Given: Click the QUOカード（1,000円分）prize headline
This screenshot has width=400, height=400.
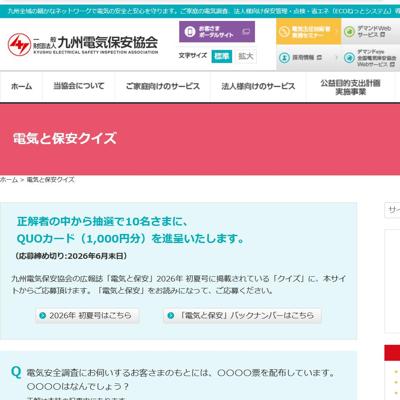Looking at the screenshot, I should pos(131,238).
